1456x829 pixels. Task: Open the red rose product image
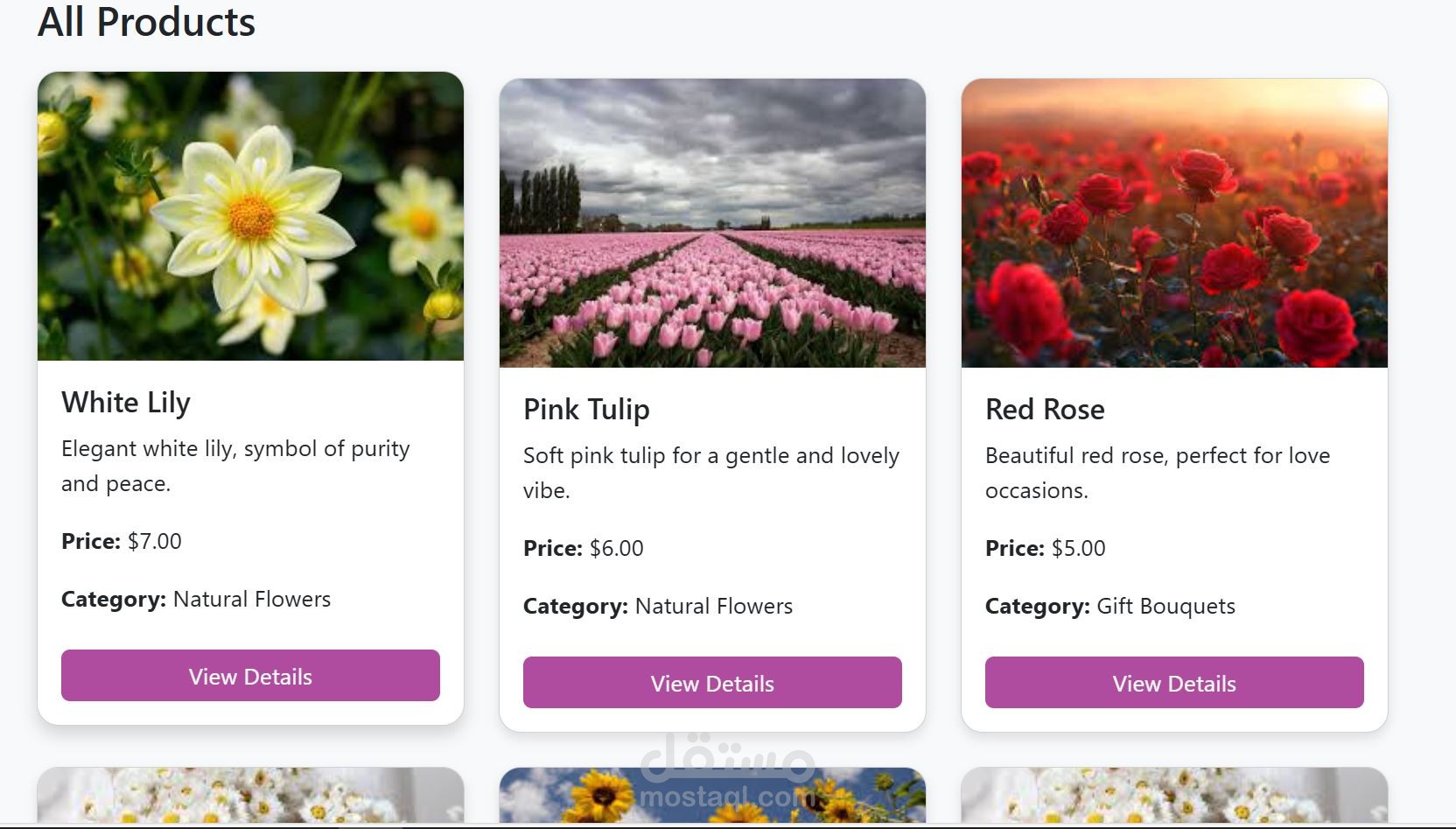[1174, 223]
